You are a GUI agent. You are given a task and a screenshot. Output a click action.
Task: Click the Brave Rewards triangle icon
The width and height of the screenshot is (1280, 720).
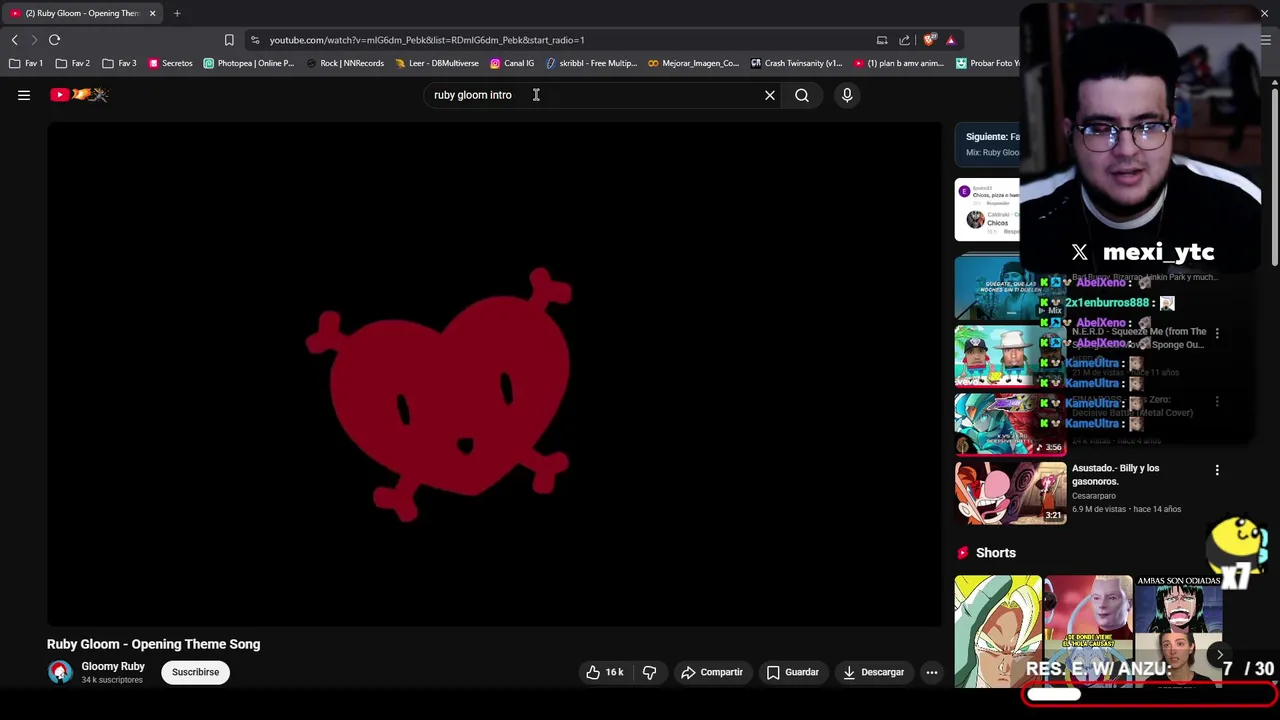951,40
